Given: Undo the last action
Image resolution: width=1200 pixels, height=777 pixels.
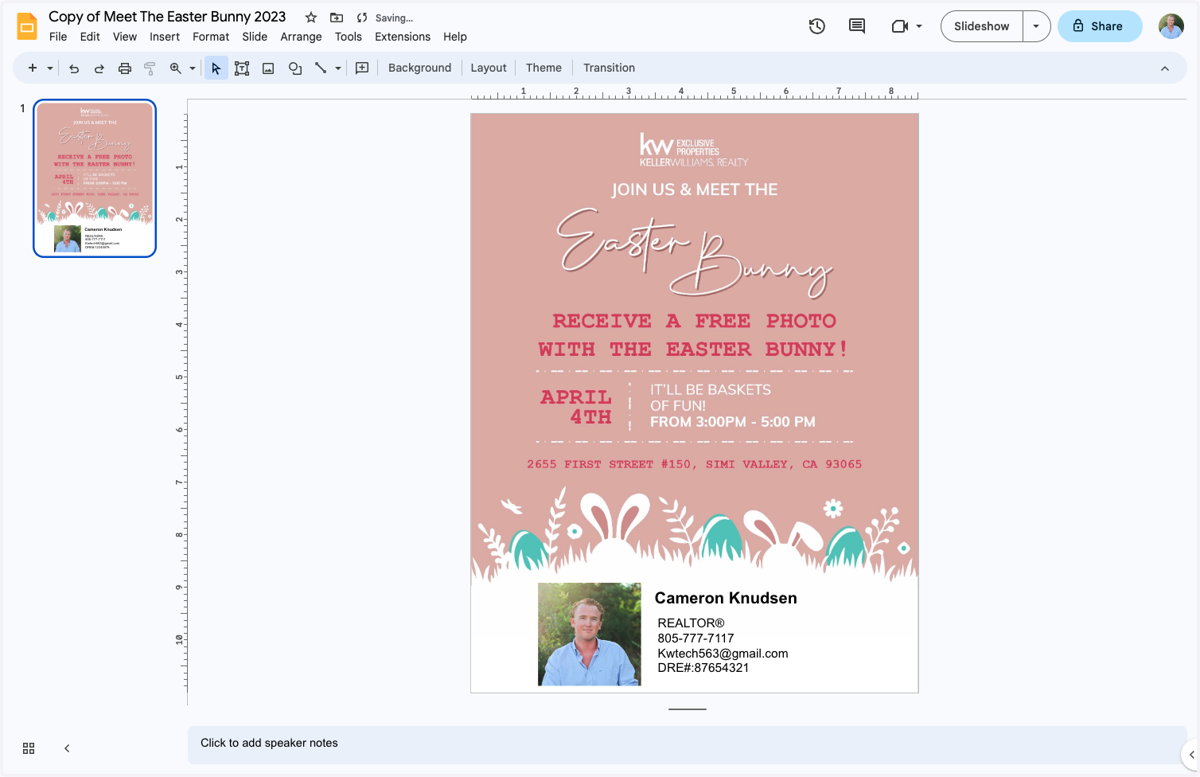Looking at the screenshot, I should click(74, 68).
